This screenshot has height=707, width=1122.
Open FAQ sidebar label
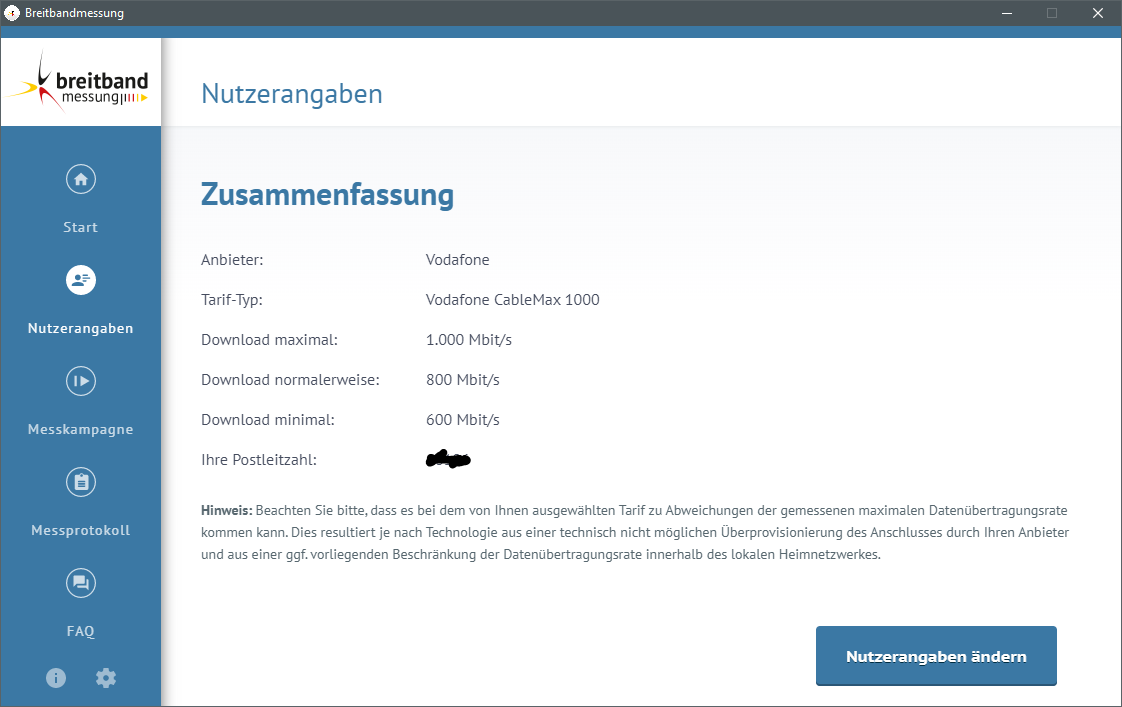[80, 631]
